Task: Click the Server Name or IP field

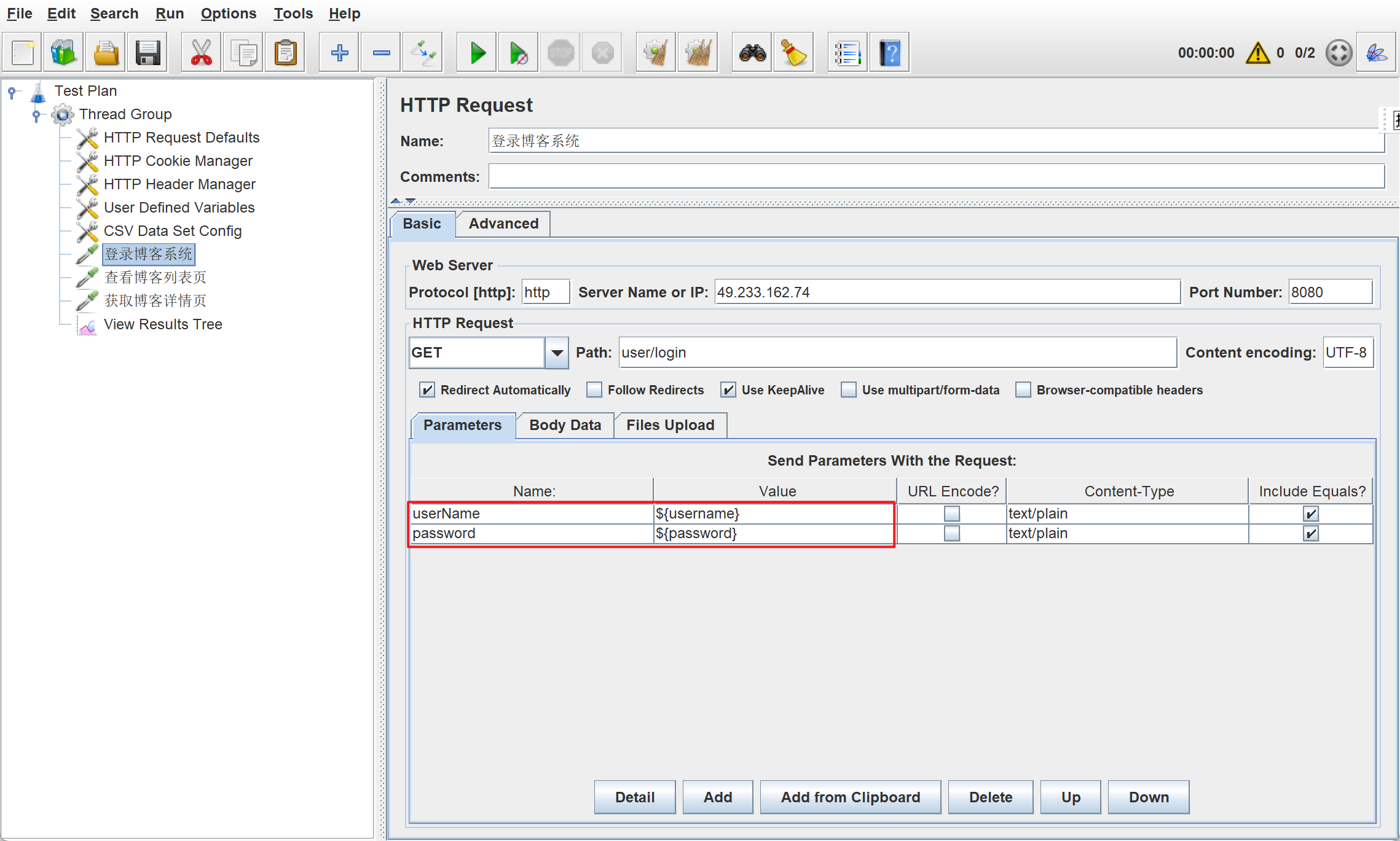Action: click(946, 292)
